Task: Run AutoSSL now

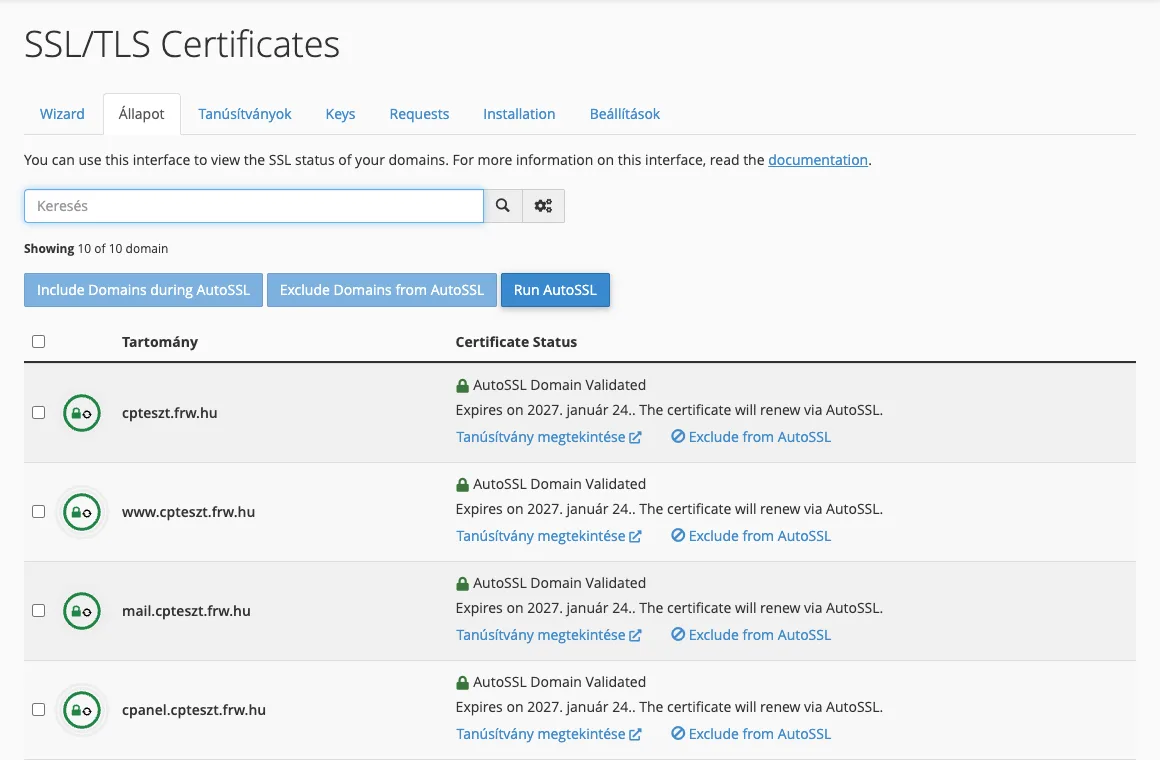Action: (556, 290)
